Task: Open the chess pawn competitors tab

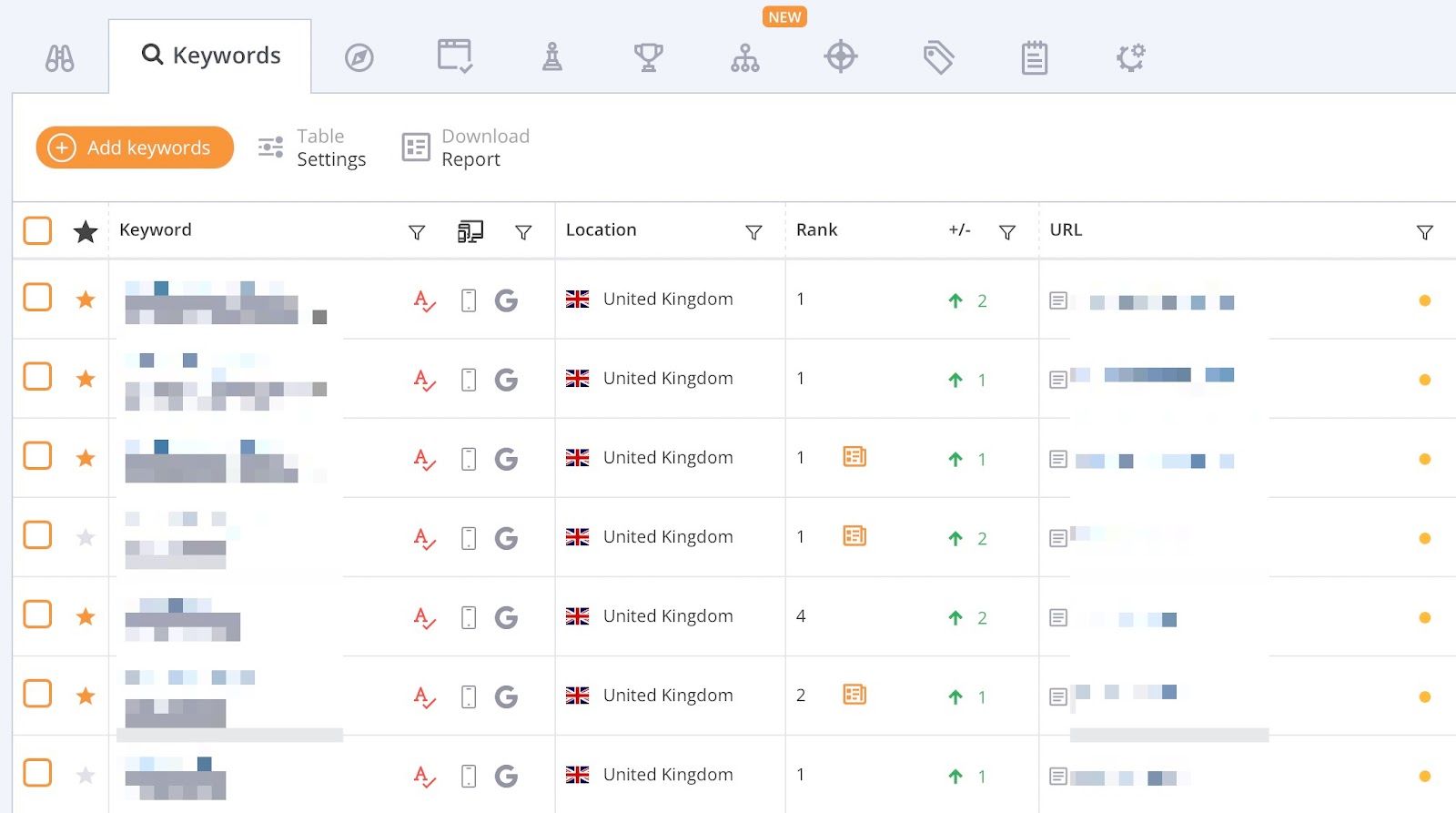Action: coord(552,56)
